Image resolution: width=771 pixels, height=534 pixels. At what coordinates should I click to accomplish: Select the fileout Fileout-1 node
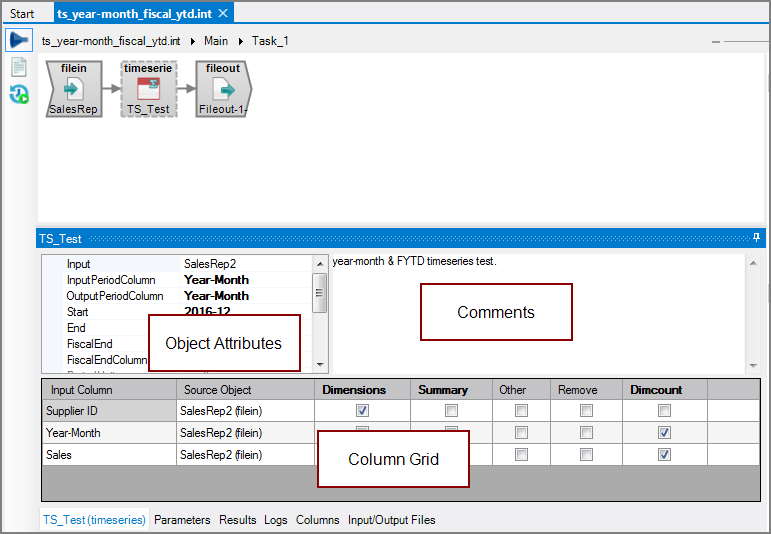click(x=224, y=89)
